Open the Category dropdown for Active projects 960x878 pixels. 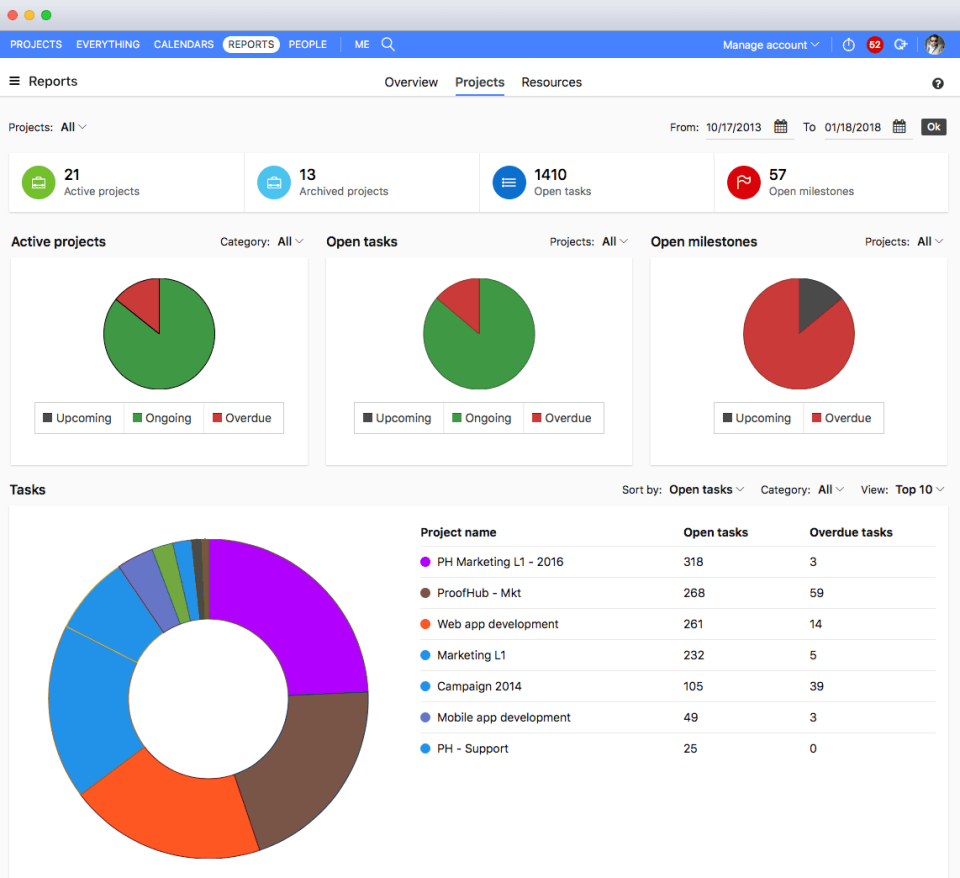click(x=288, y=241)
